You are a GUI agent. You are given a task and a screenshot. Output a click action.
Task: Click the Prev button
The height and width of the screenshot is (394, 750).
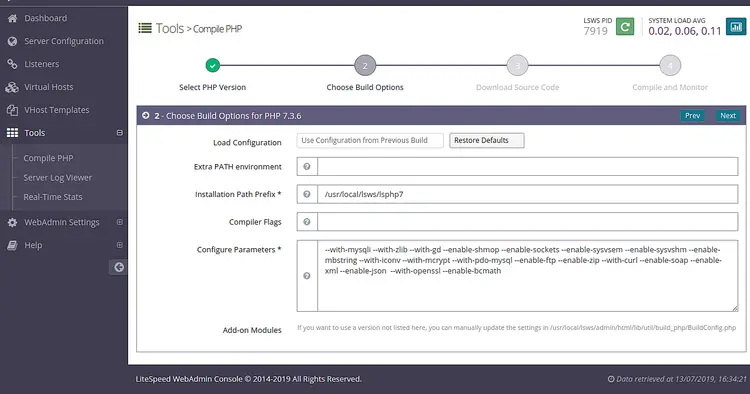[x=692, y=116]
